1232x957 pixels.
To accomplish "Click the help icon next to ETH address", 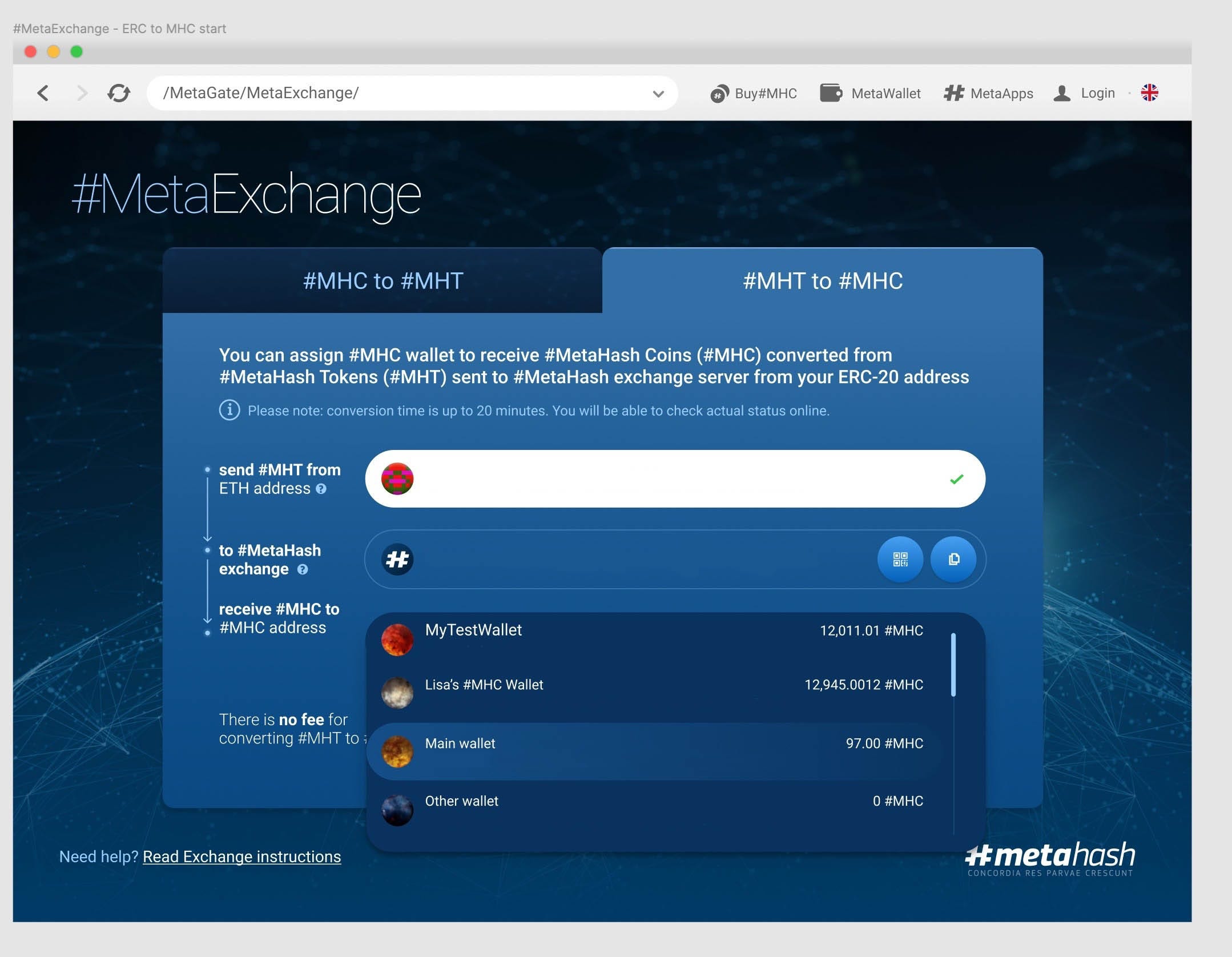I will click(x=321, y=489).
